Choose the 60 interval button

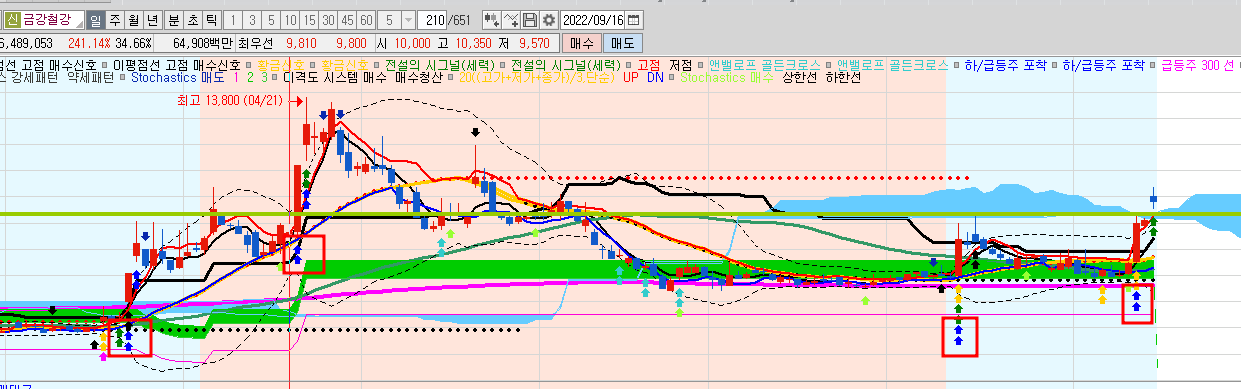[367, 20]
